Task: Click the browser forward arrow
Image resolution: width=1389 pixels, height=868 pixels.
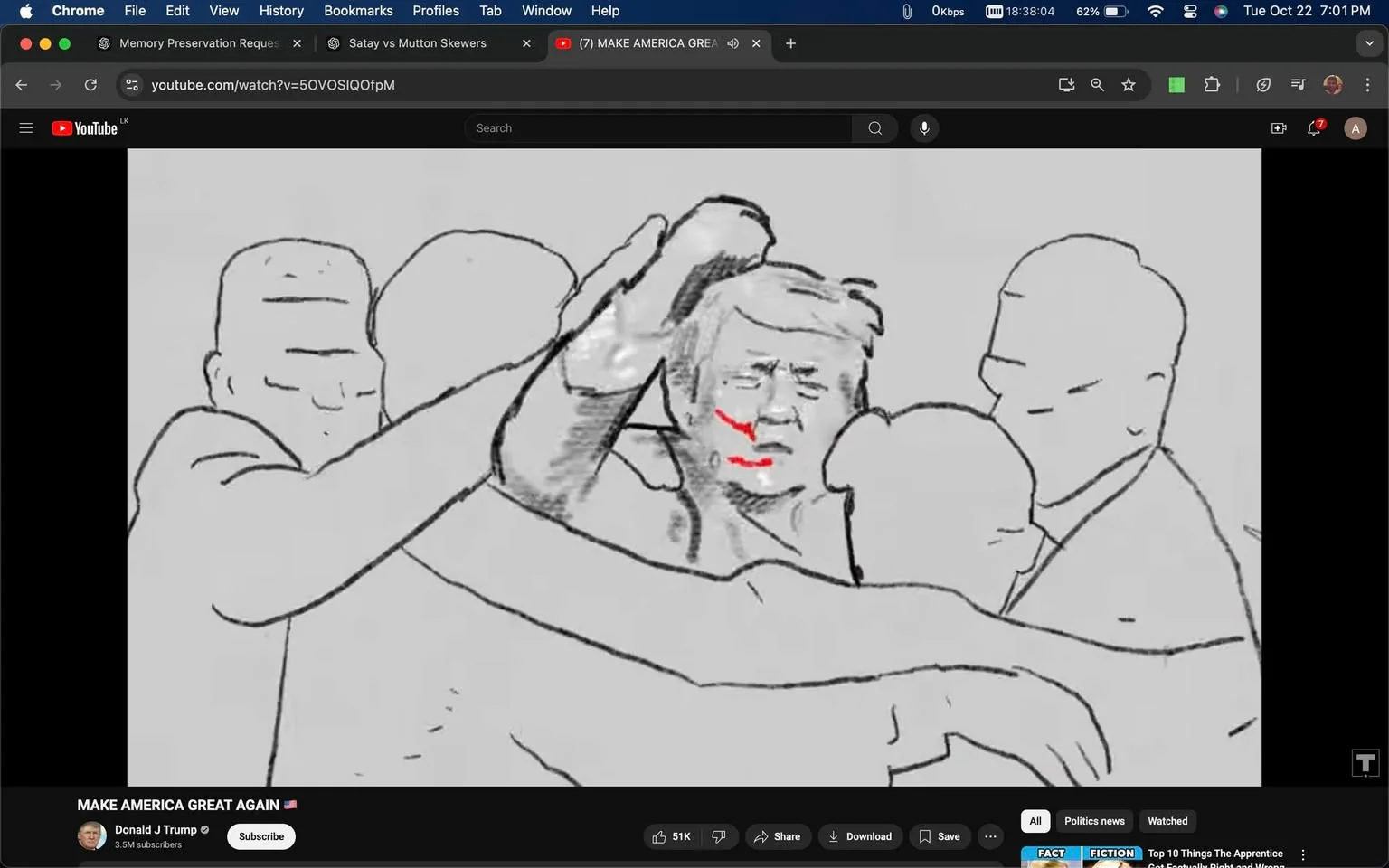Action: (56, 85)
